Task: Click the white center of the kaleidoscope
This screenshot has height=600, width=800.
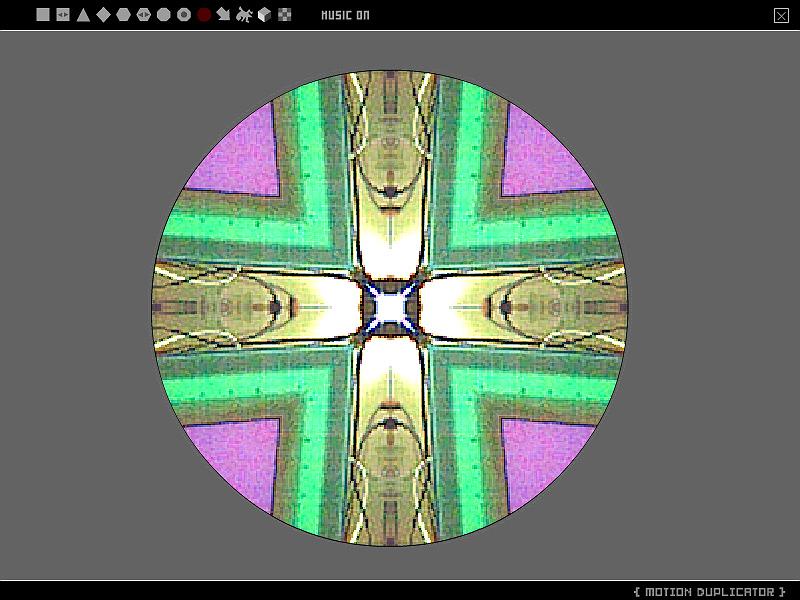Action: (390, 307)
